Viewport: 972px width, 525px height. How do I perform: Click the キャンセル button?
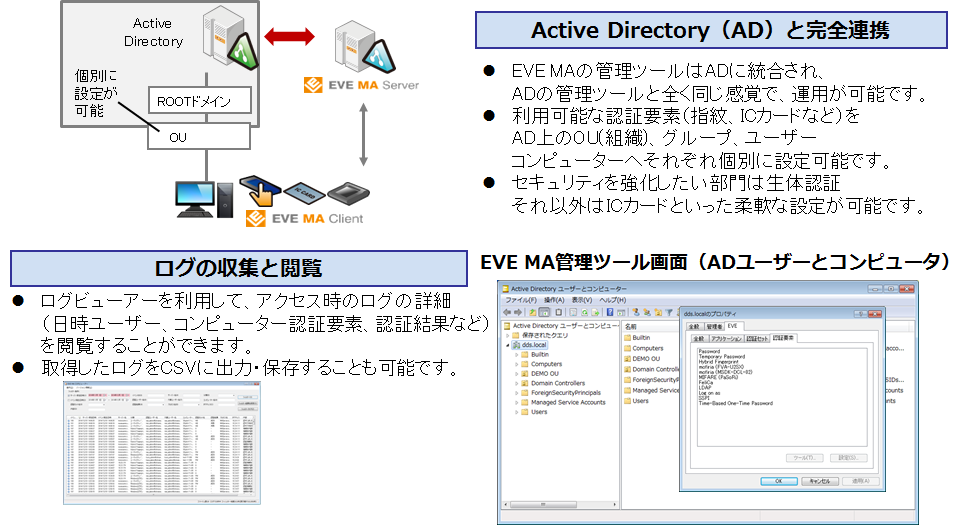820,481
